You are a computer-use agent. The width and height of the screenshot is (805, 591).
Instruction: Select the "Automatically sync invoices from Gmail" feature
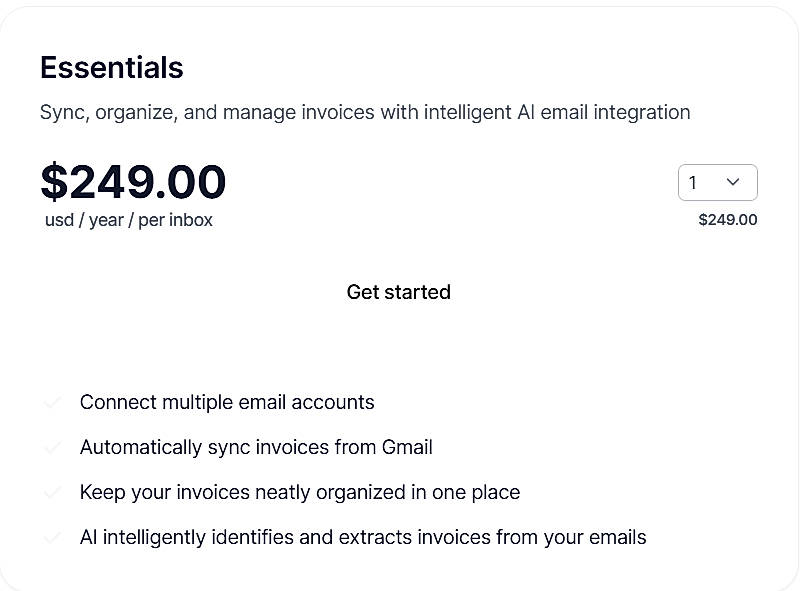pos(255,447)
